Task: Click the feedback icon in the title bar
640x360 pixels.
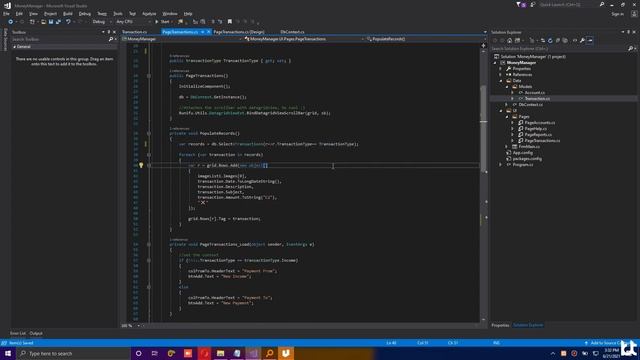Action: click(x=533, y=5)
